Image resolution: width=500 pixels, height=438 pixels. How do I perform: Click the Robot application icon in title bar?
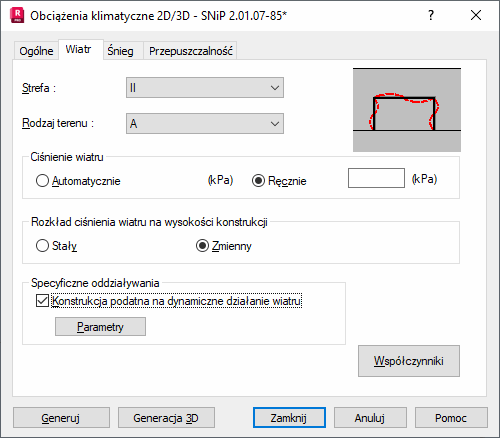tap(17, 16)
